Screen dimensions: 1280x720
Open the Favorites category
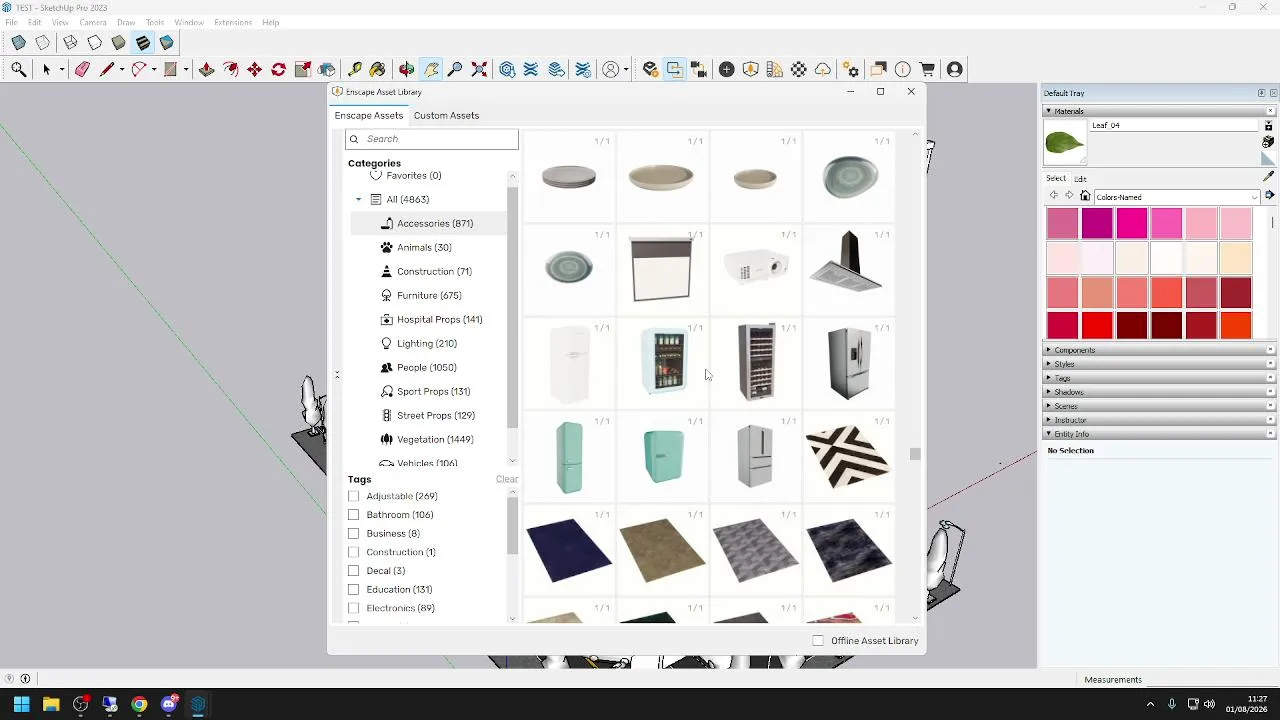click(405, 176)
